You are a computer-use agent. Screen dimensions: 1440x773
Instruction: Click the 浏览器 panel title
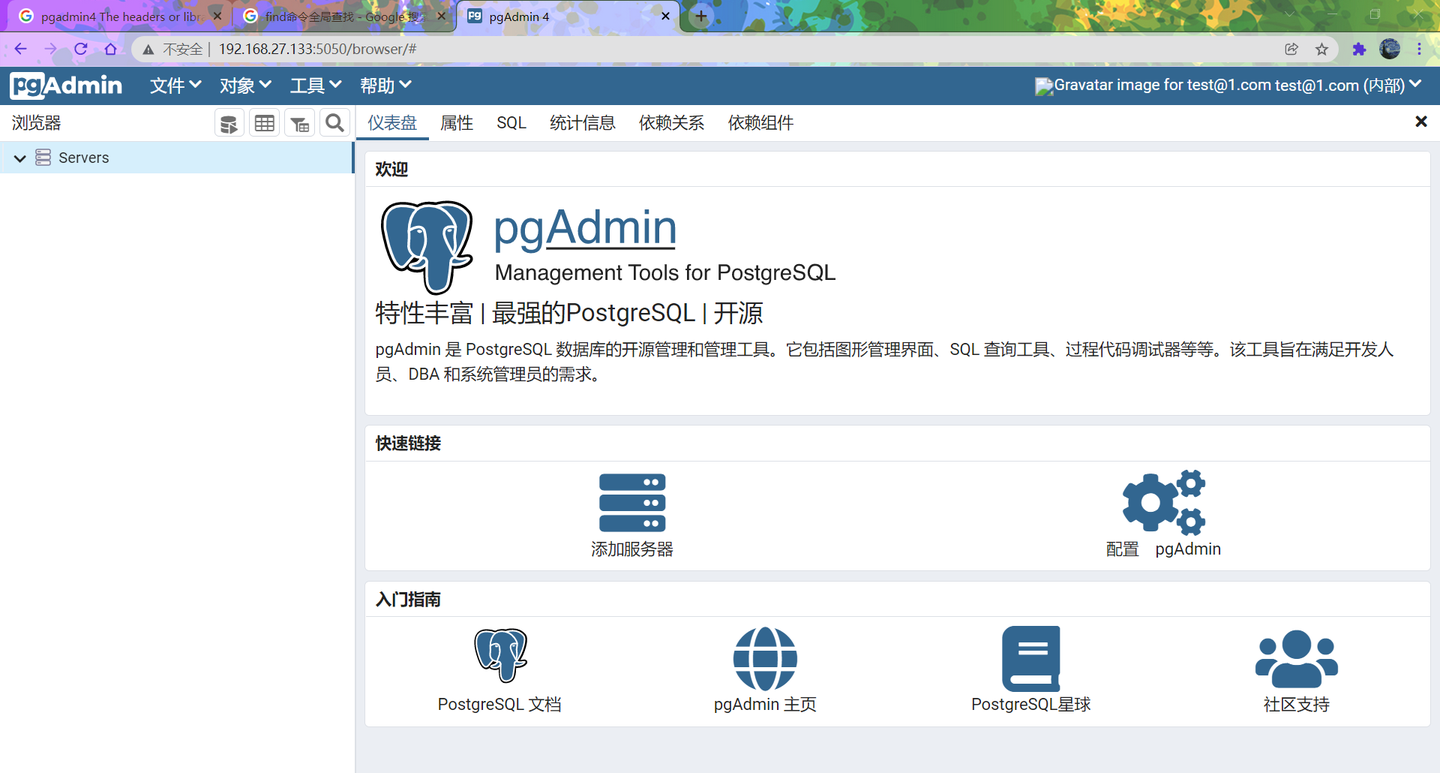click(x=37, y=123)
